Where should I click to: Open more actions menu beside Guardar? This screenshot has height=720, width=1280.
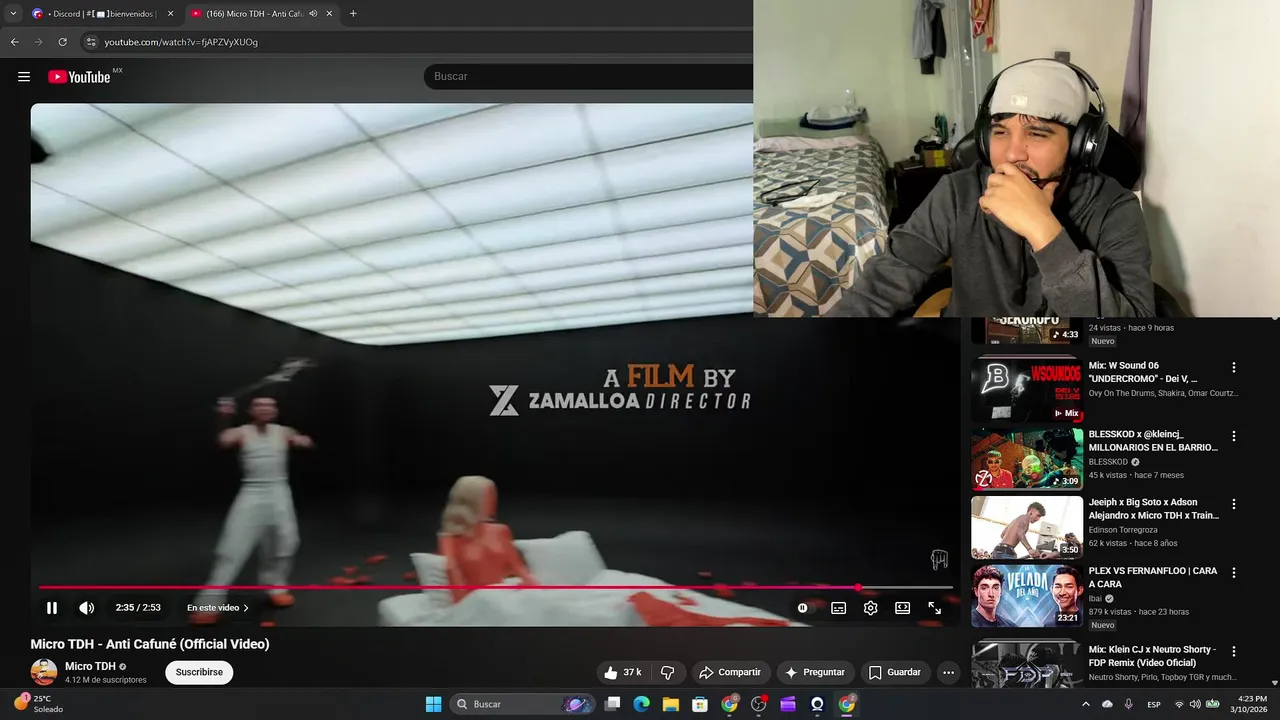(948, 673)
